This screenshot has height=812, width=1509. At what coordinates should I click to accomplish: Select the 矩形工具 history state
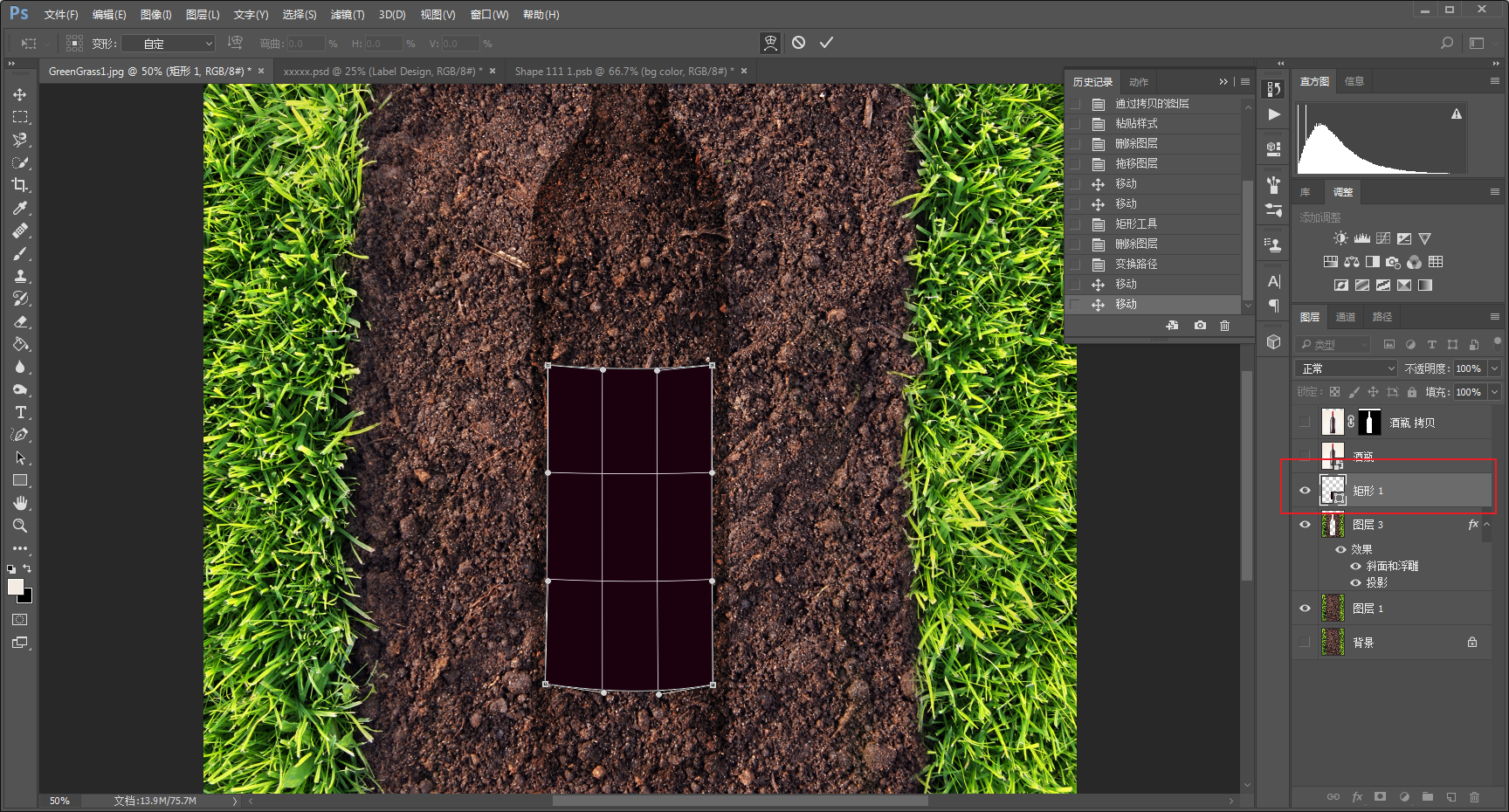[x=1154, y=224]
